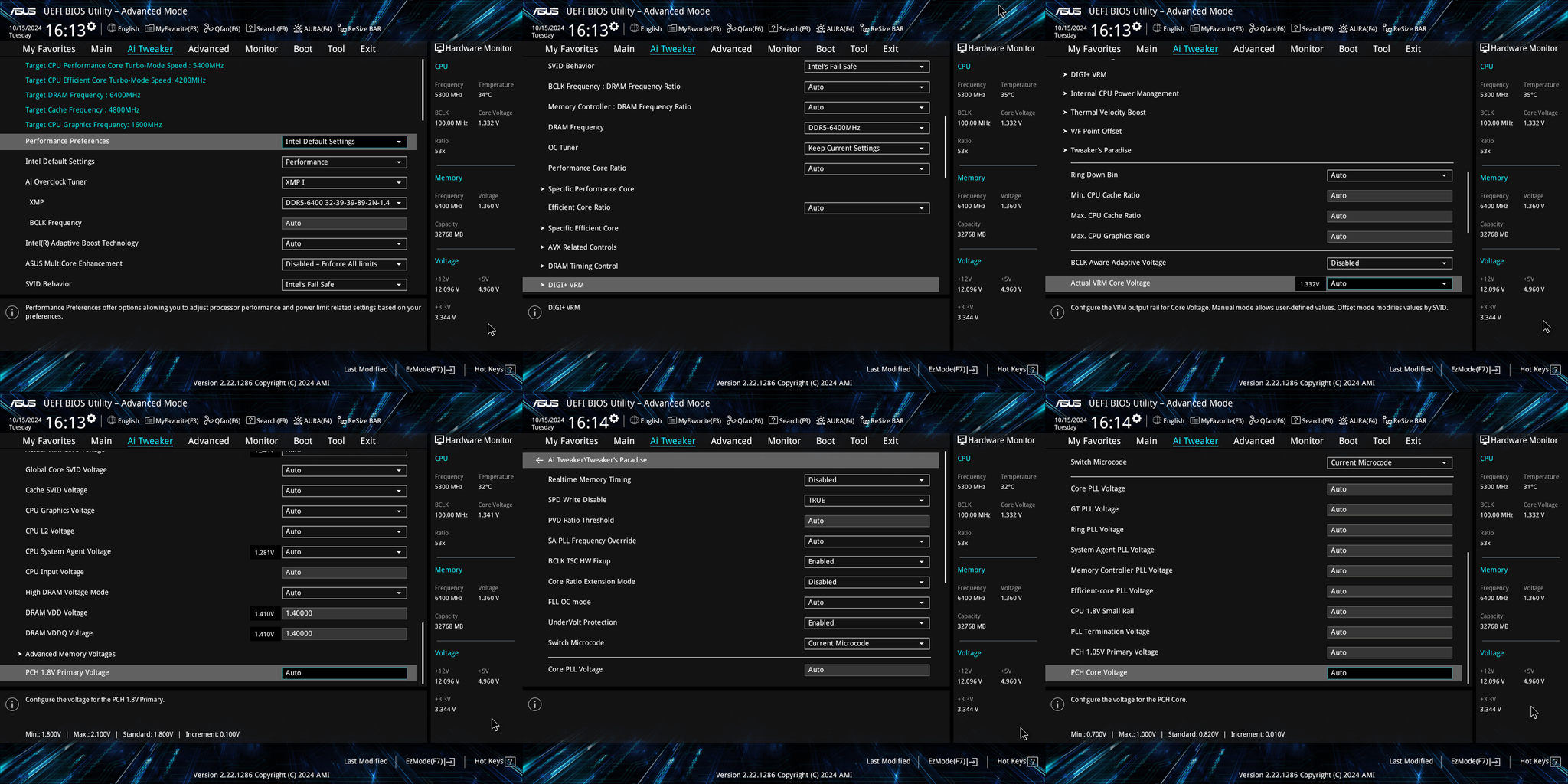Click Hot Keys question mark on Realtime Memory Timing screen
This screenshot has height=784, width=1568.
click(1033, 762)
